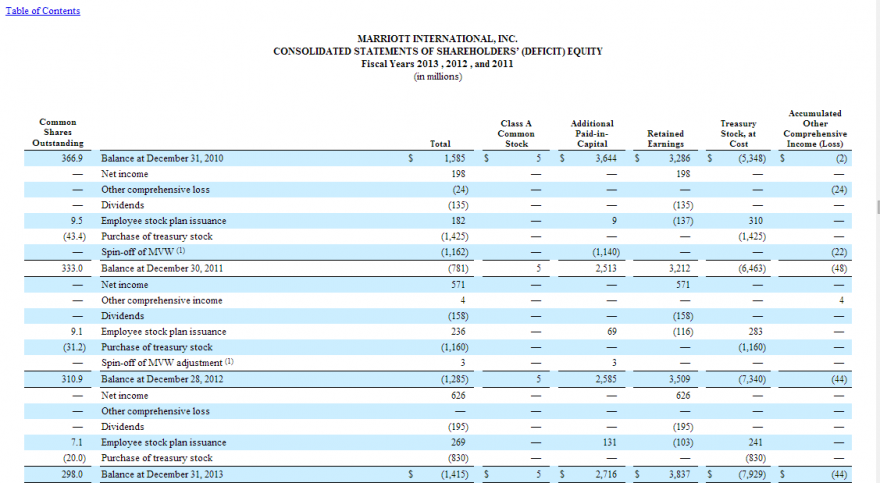The width and height of the screenshot is (880, 483).
Task: Click the 'Spin-off of MVW (1)' row label
Action: click(143, 252)
